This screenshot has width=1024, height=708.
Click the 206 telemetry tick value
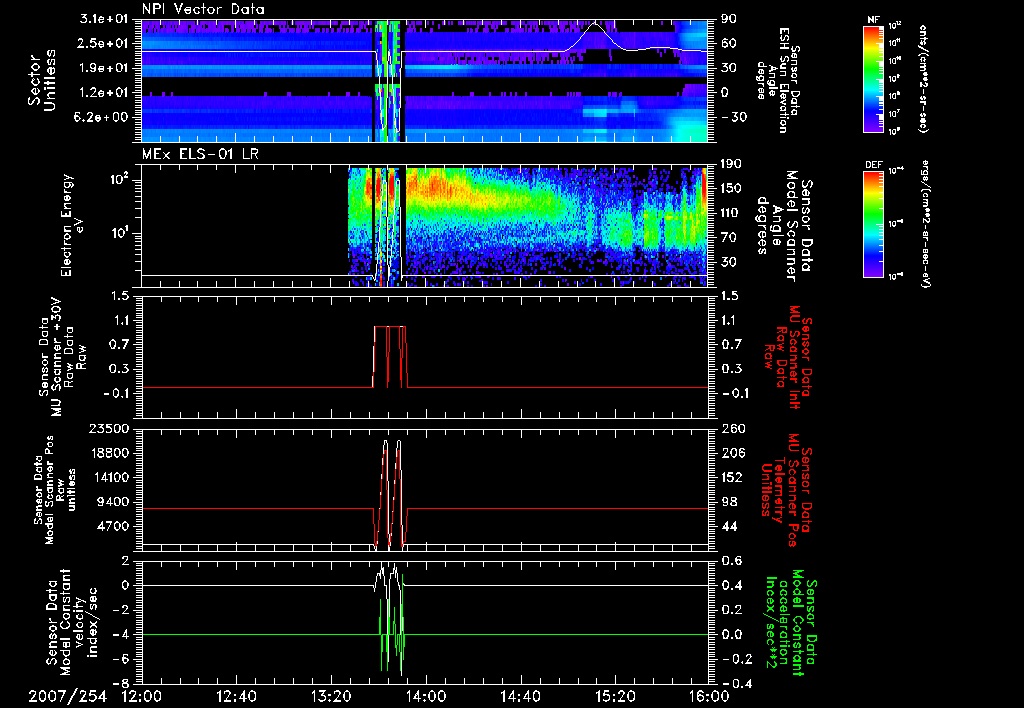tap(732, 453)
